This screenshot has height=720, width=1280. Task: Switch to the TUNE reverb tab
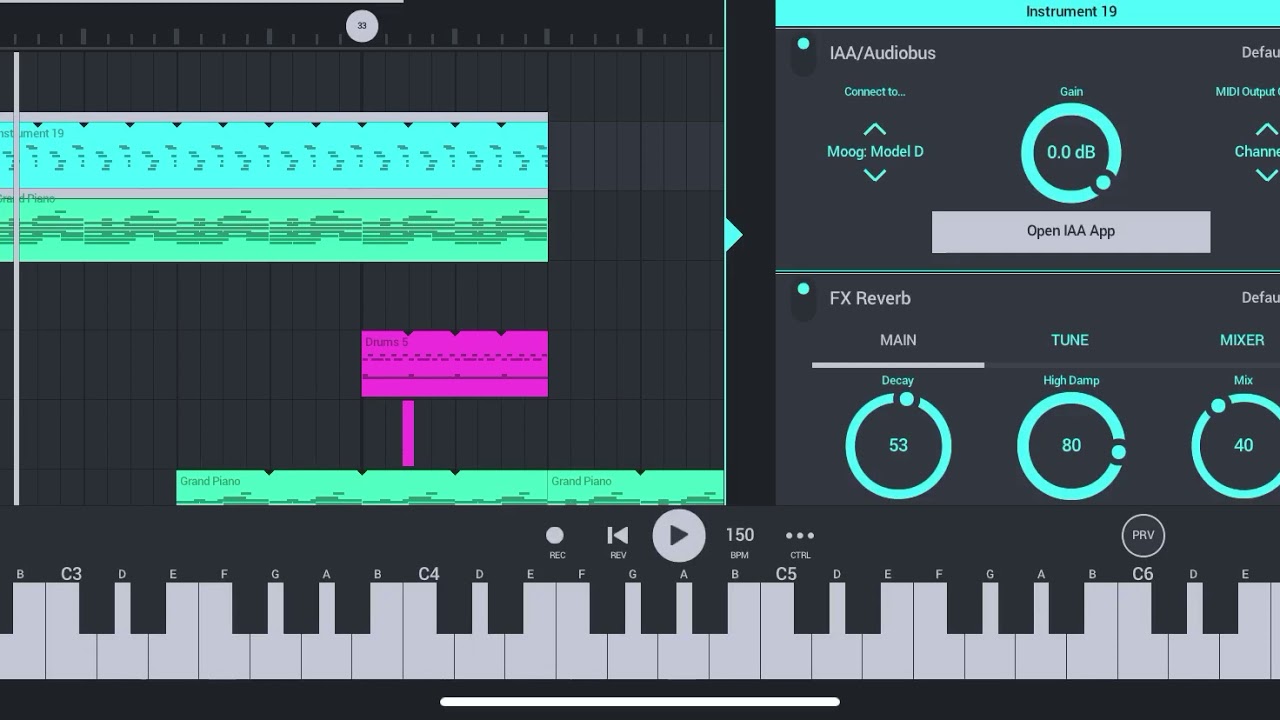[1070, 340]
